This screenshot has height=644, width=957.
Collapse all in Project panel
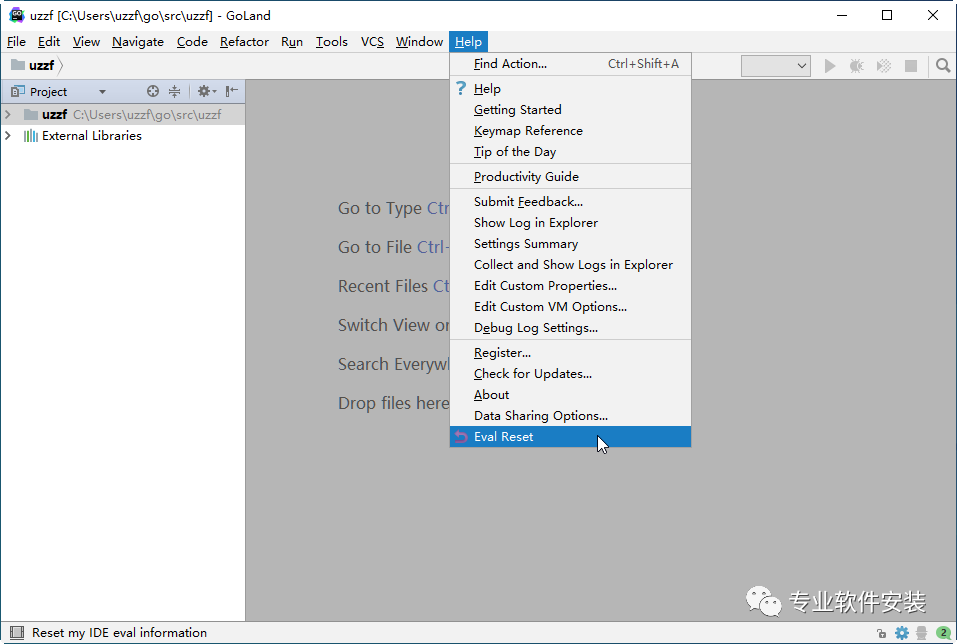pos(174,91)
